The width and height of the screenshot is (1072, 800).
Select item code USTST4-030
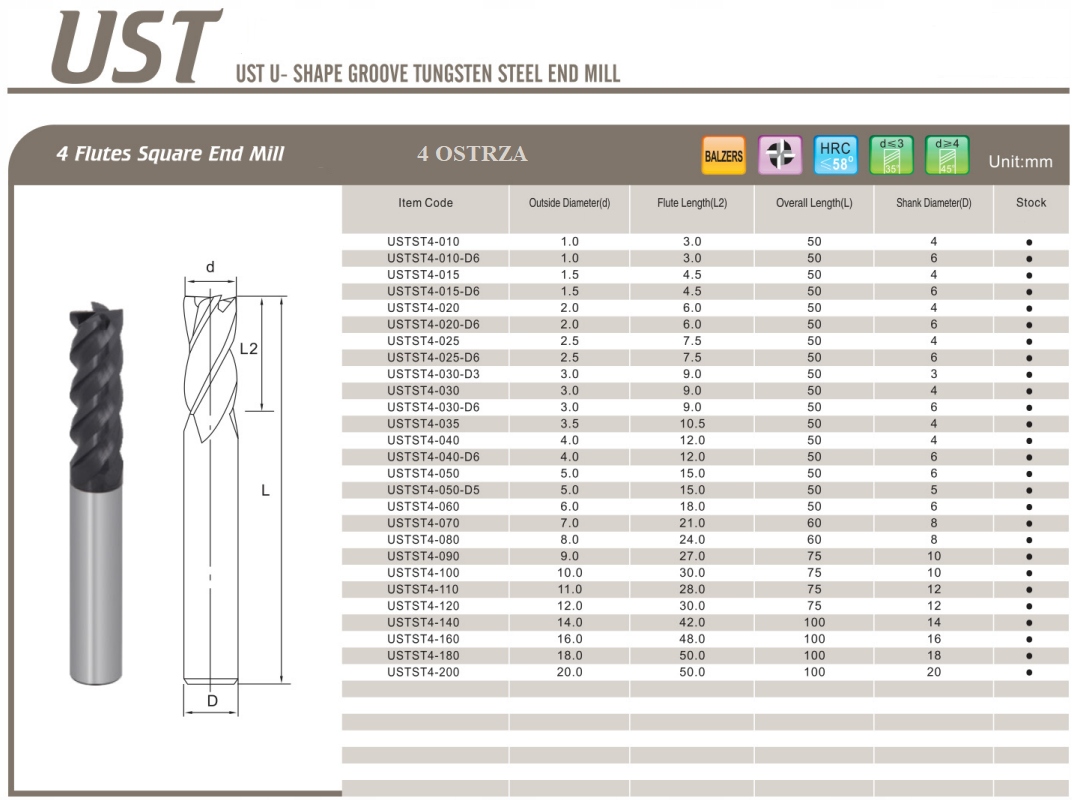click(x=423, y=391)
